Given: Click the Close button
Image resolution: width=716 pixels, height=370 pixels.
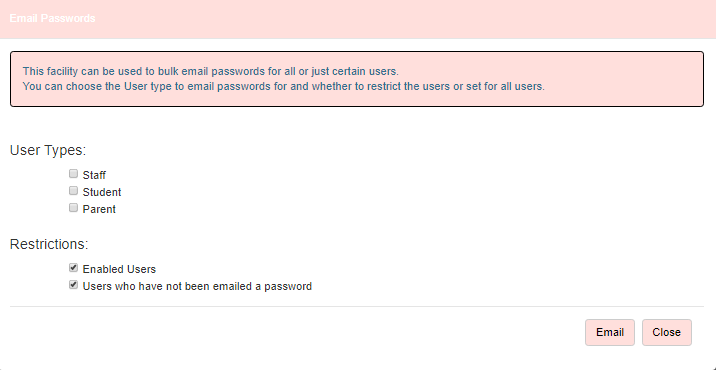Looking at the screenshot, I should 667,332.
